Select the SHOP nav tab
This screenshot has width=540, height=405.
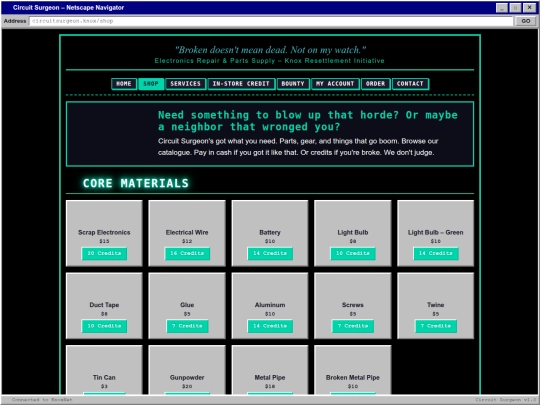151,84
